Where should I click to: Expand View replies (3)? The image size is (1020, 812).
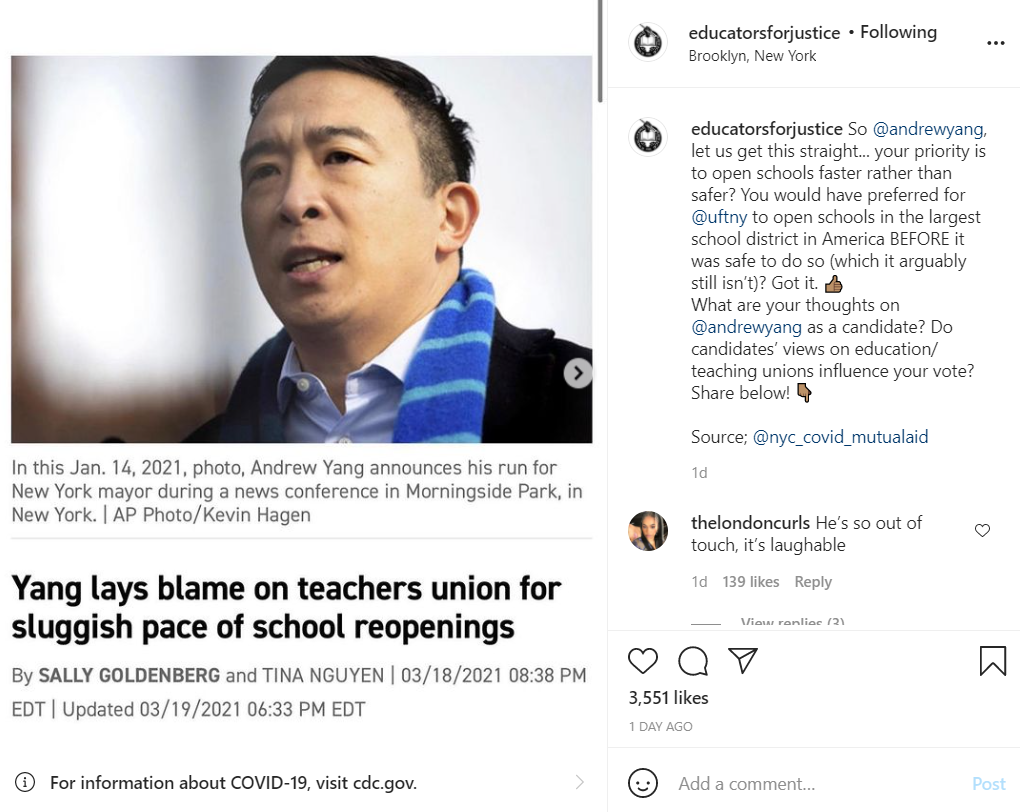792,621
